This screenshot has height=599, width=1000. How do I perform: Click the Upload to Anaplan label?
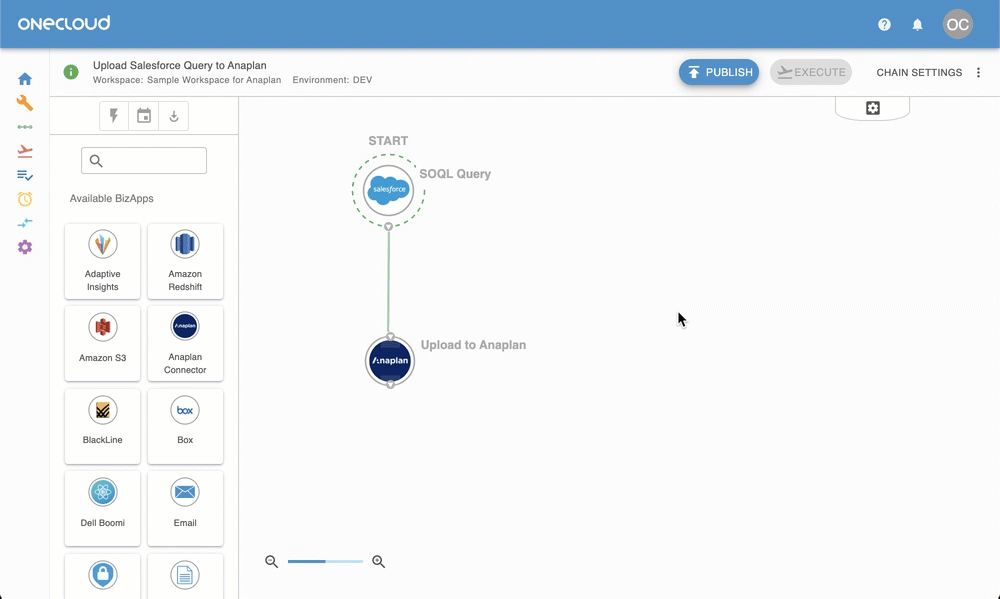click(473, 344)
